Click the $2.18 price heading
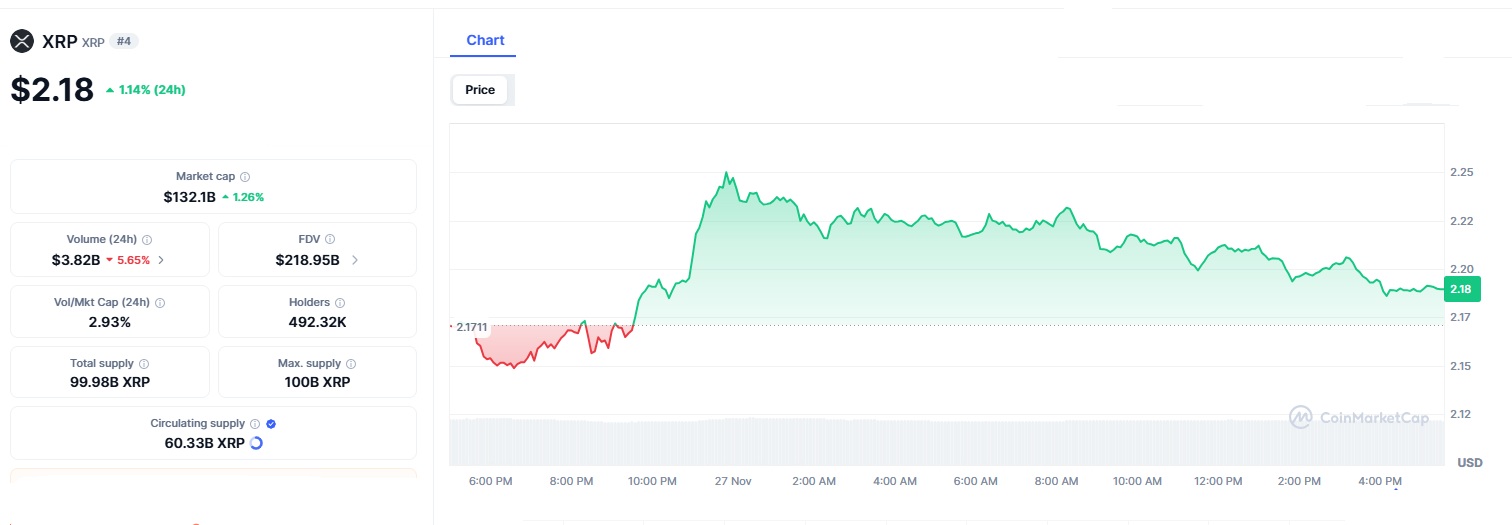Viewport: 1512px width, 525px height. 52,89
